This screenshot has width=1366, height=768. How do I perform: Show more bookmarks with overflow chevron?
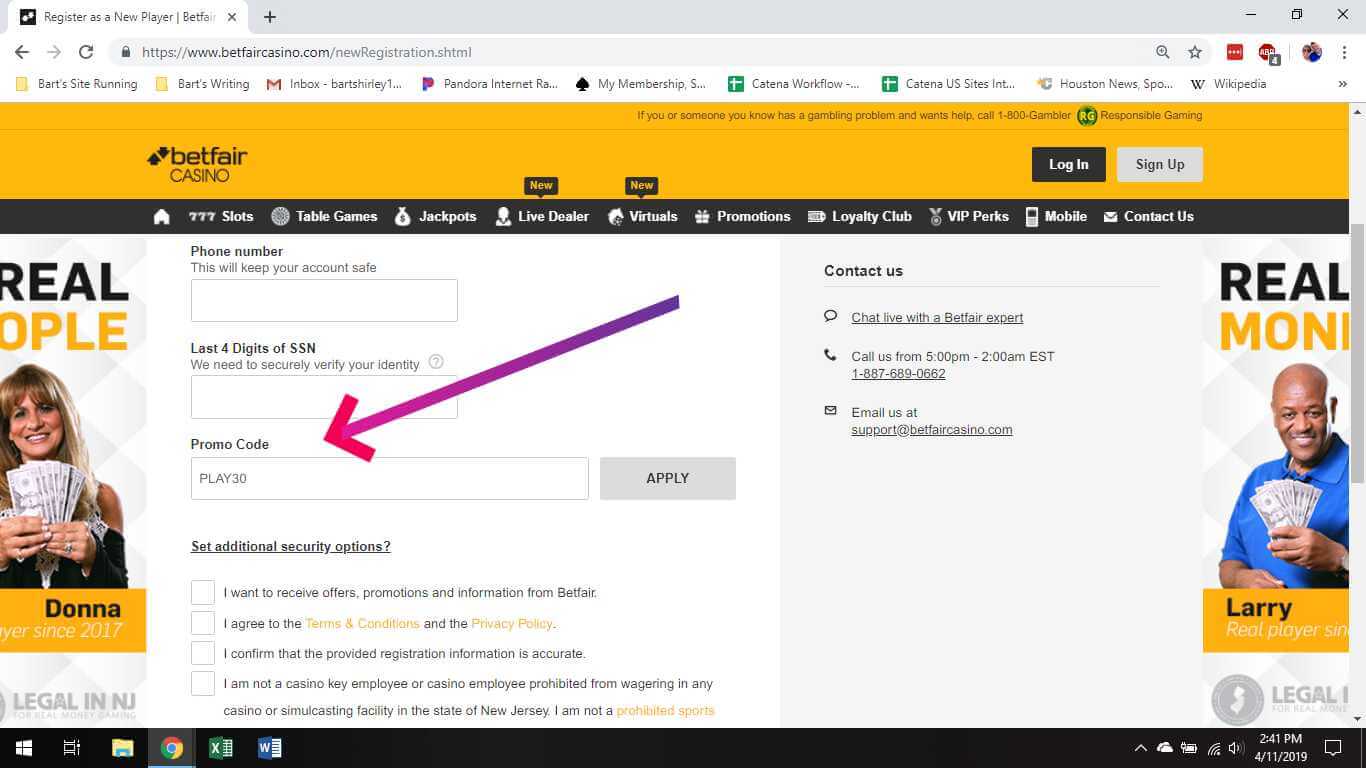click(1342, 84)
